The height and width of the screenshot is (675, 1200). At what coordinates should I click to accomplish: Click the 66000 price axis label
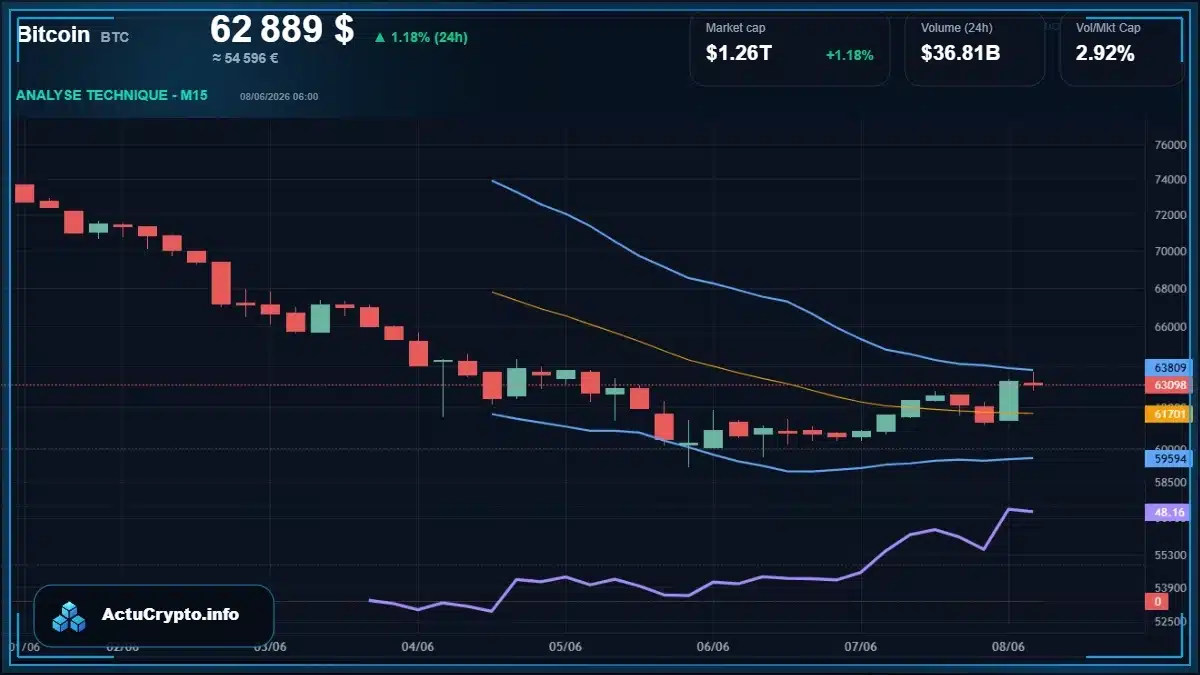(x=1169, y=327)
